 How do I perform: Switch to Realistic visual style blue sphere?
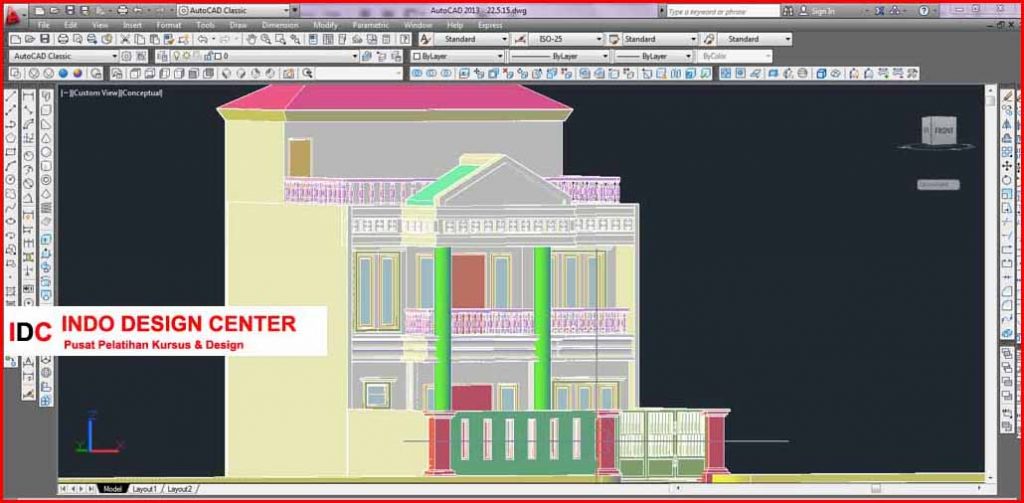coord(63,74)
